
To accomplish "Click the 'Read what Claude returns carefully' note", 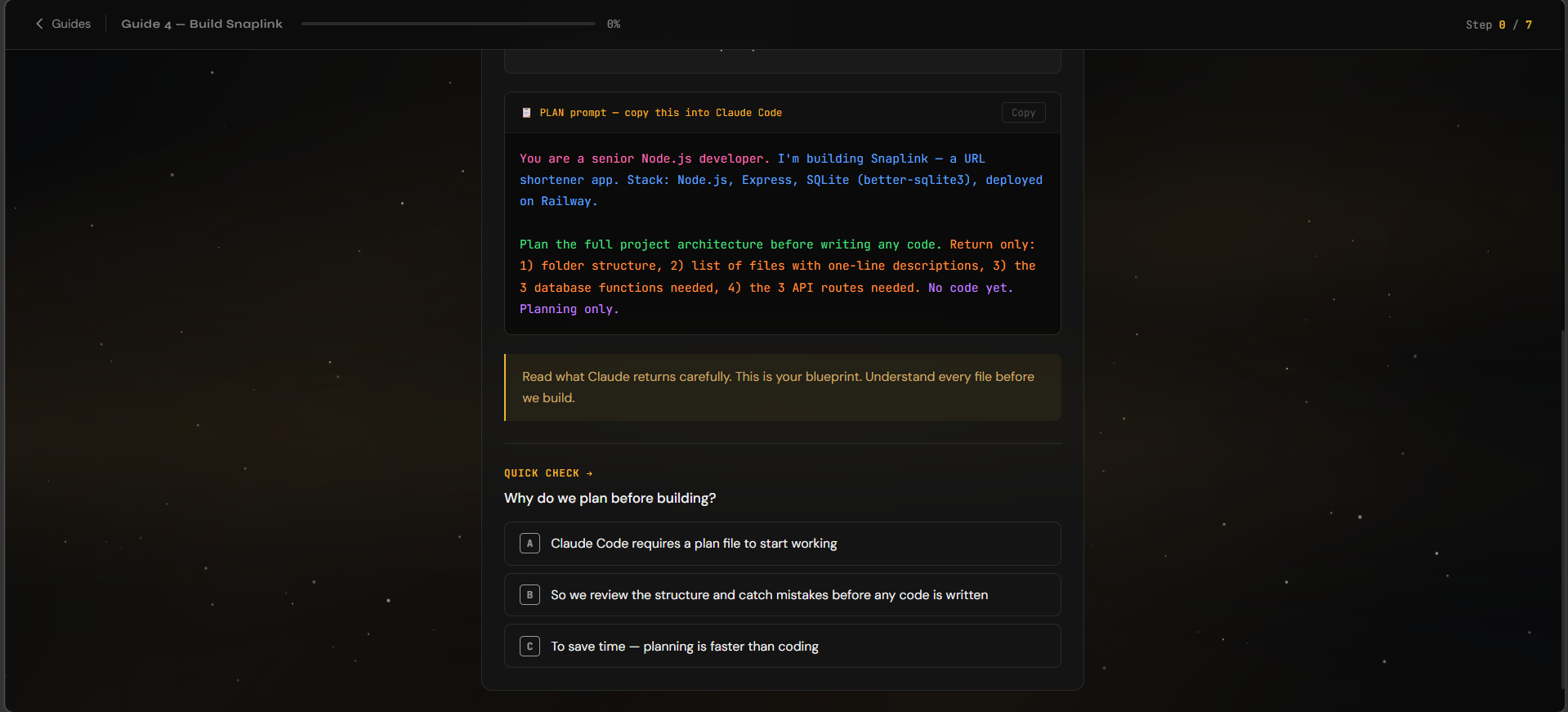I will coord(782,387).
